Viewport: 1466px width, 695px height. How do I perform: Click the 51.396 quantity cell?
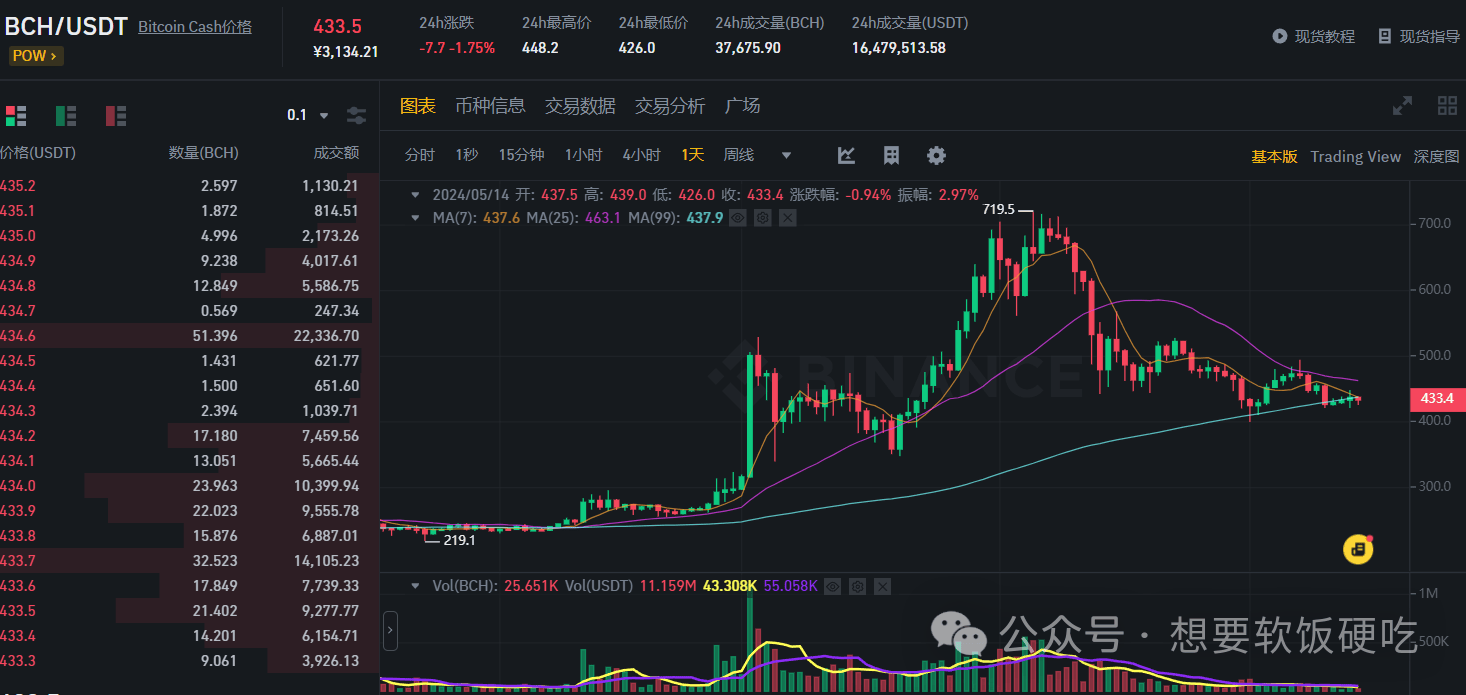215,335
